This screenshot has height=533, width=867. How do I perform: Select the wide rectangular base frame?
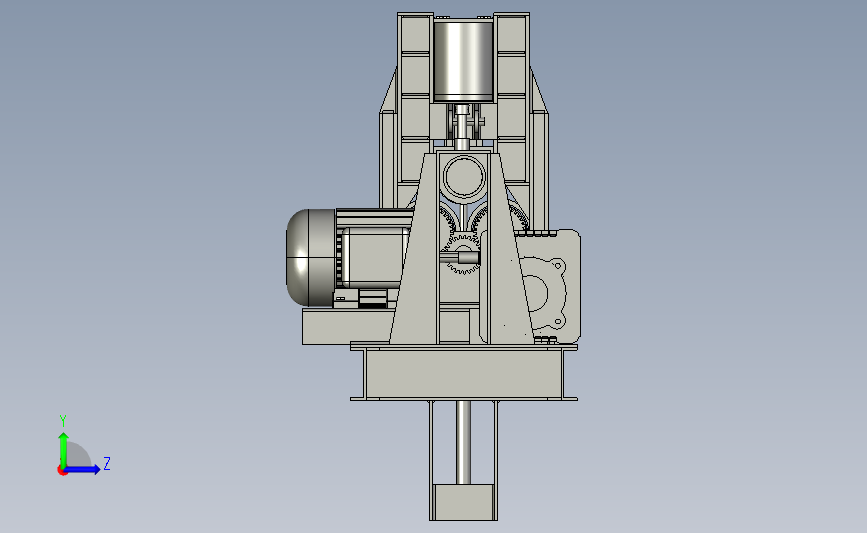click(463, 372)
